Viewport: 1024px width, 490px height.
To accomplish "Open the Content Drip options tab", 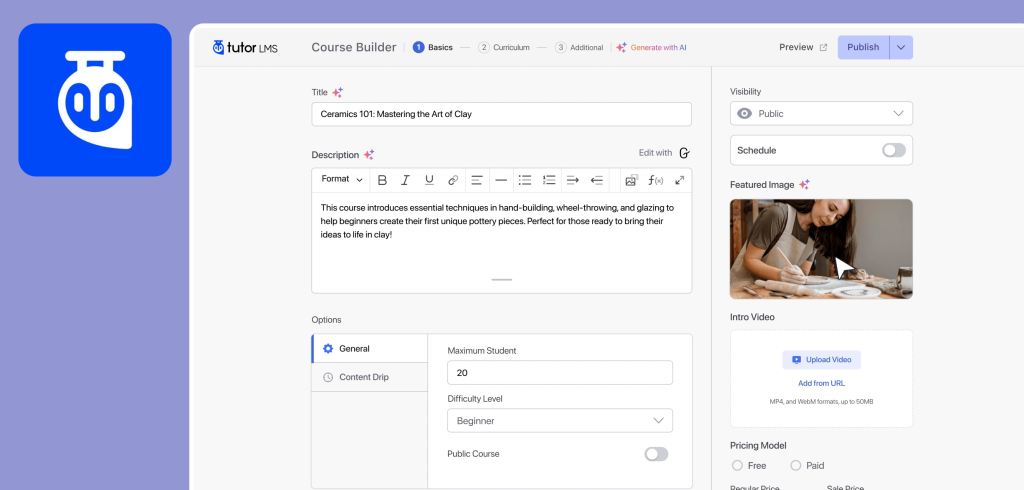I will (x=370, y=378).
